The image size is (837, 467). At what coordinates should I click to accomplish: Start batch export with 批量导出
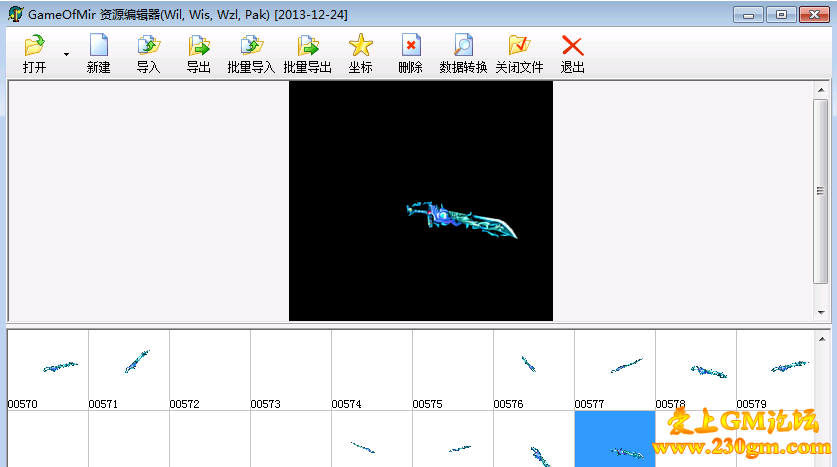click(x=307, y=53)
